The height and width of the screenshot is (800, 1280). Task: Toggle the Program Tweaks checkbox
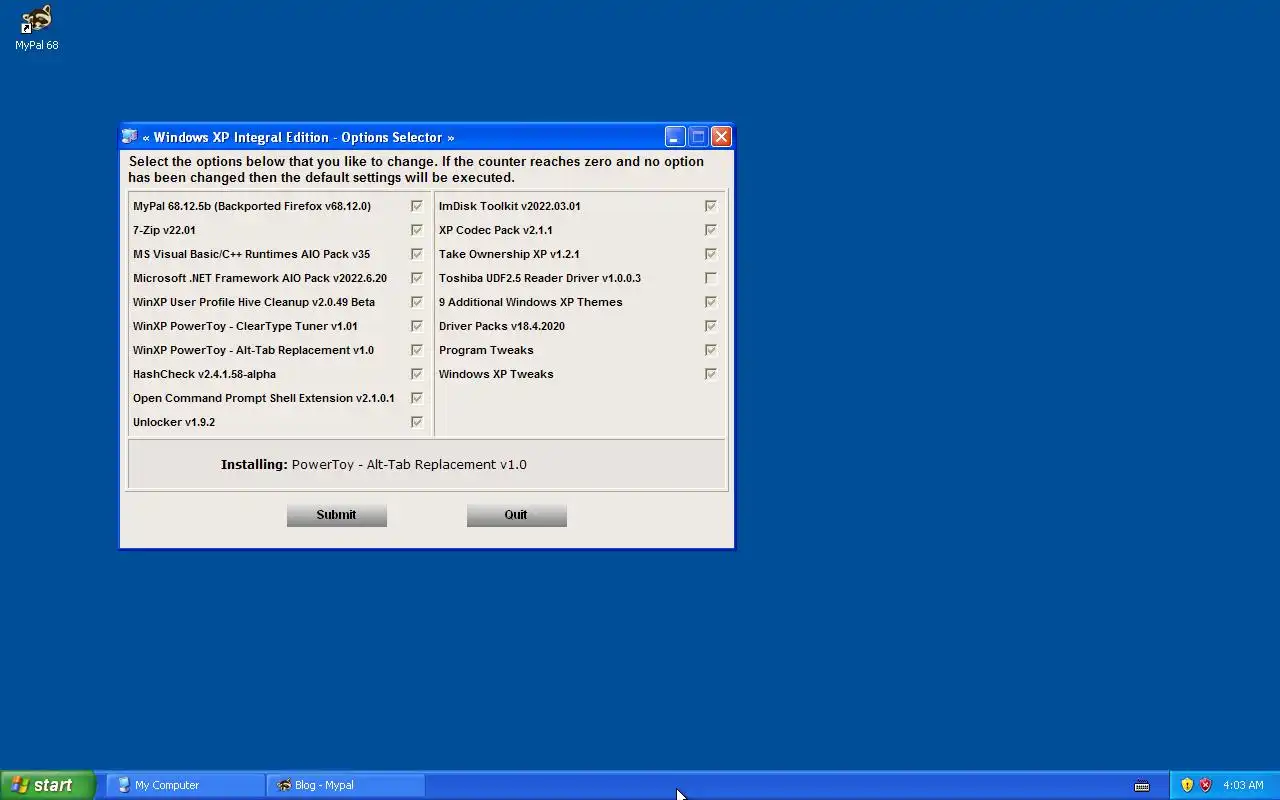point(711,350)
